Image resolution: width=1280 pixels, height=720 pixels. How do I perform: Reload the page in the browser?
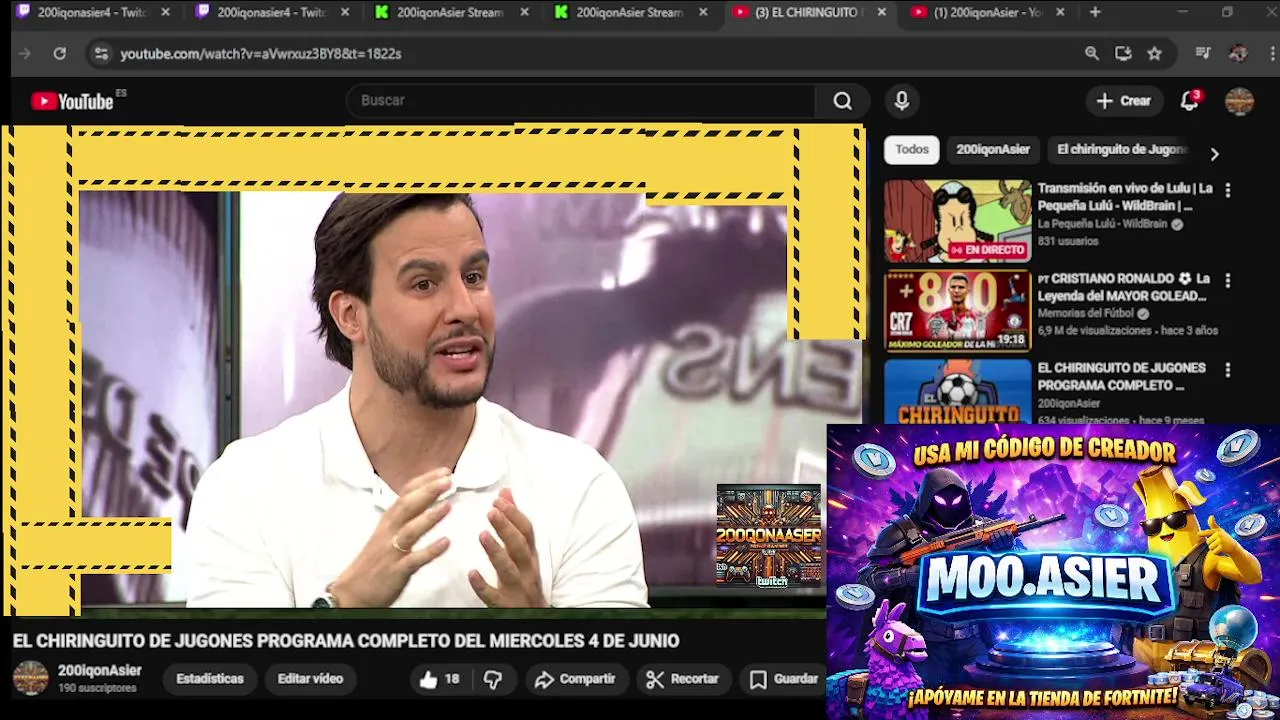point(60,53)
